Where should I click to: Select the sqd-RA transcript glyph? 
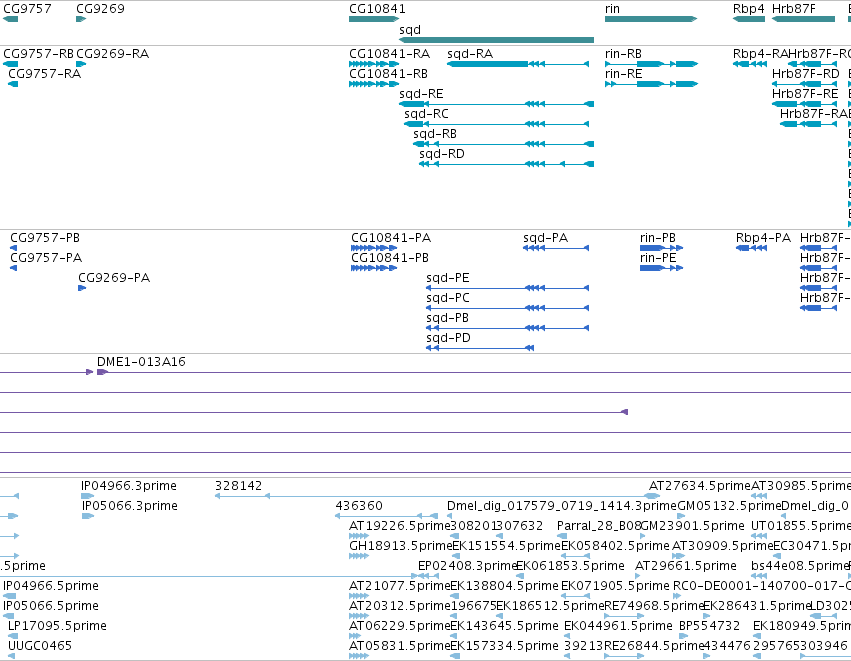click(518, 64)
